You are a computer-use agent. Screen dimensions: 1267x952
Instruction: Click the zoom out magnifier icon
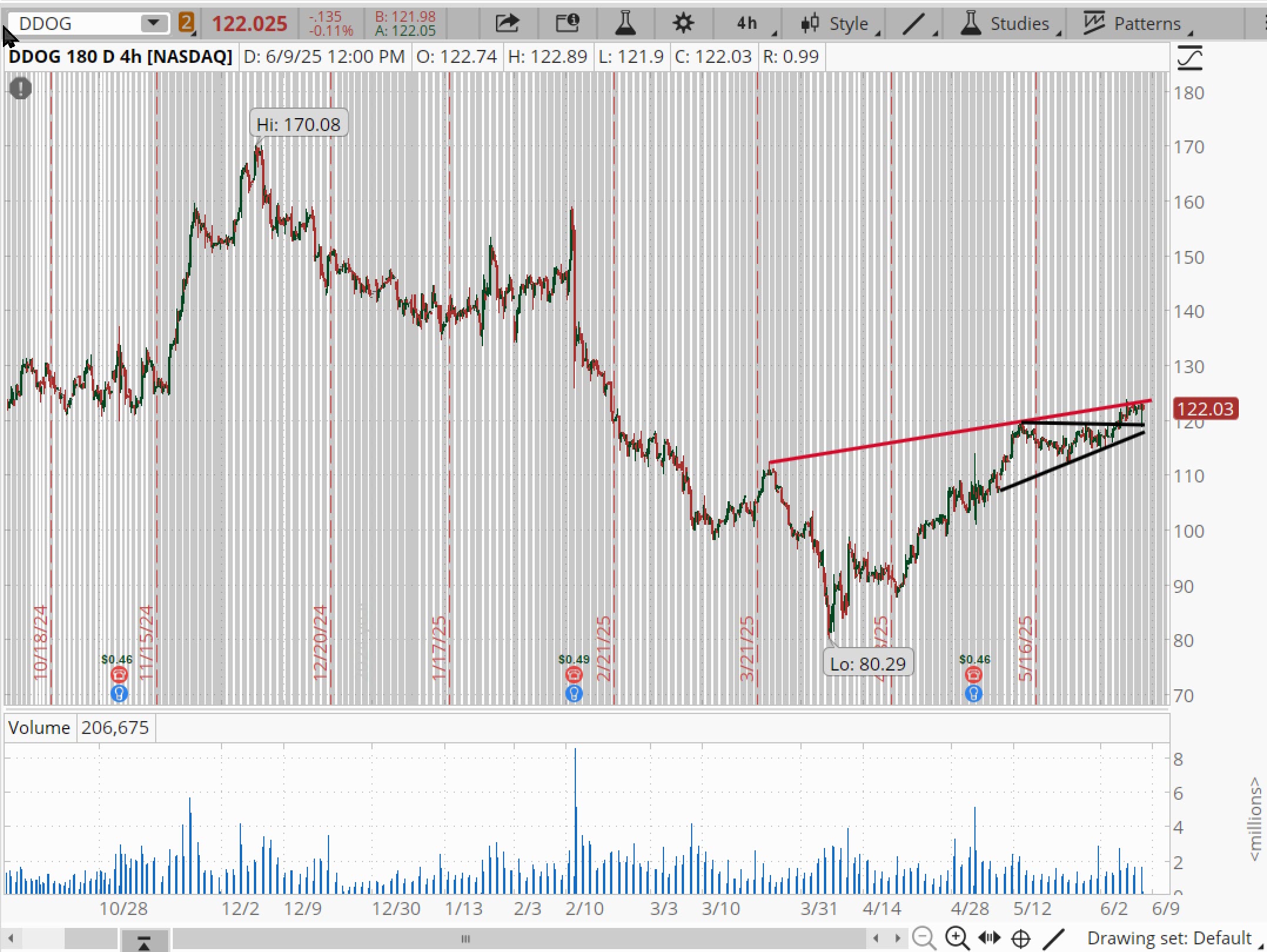click(924, 937)
